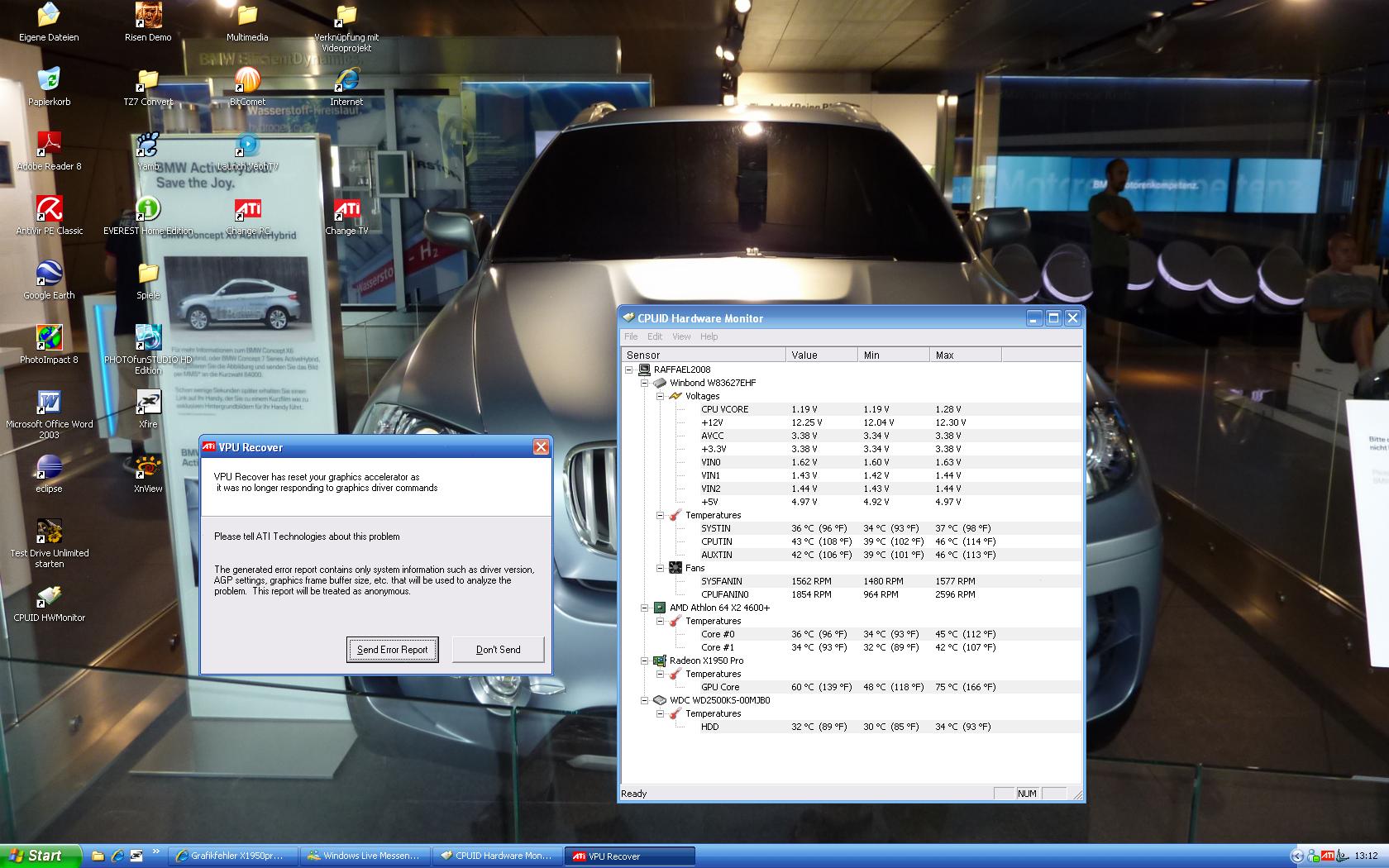The width and height of the screenshot is (1389, 868).
Task: Select the SYSTIN temperature row
Action: (851, 528)
